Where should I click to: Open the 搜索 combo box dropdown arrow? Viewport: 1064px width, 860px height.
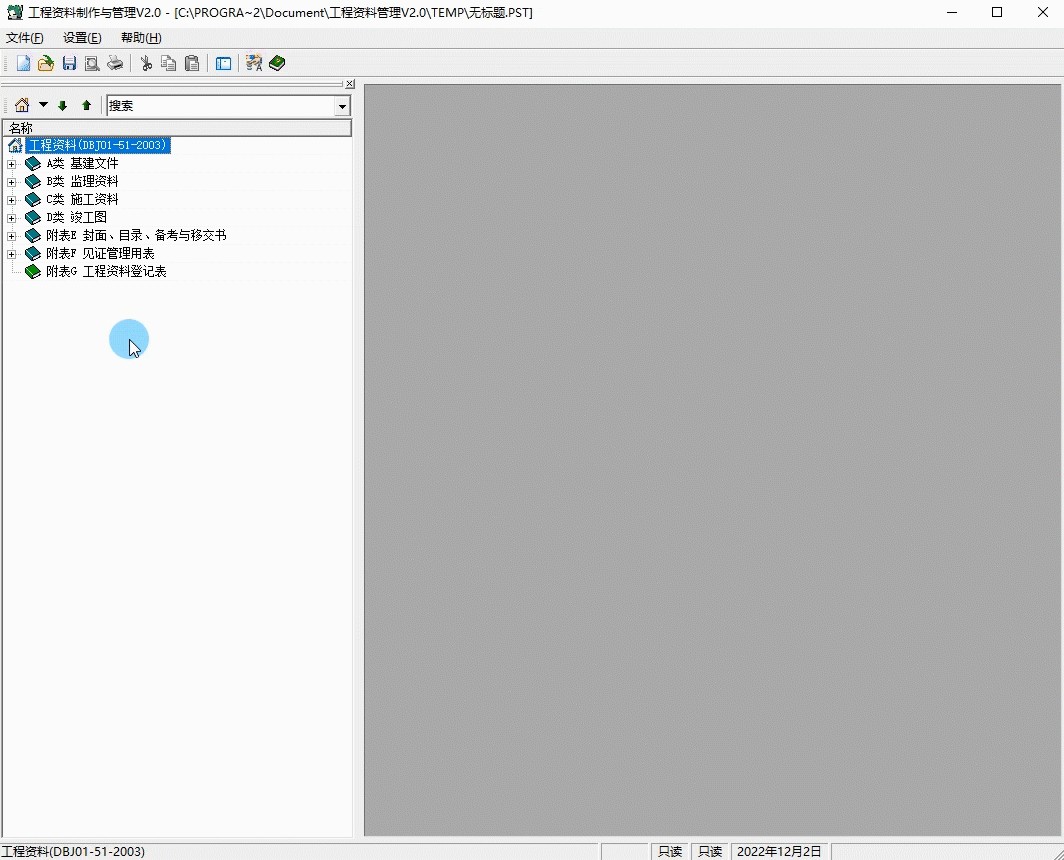pyautogui.click(x=342, y=106)
